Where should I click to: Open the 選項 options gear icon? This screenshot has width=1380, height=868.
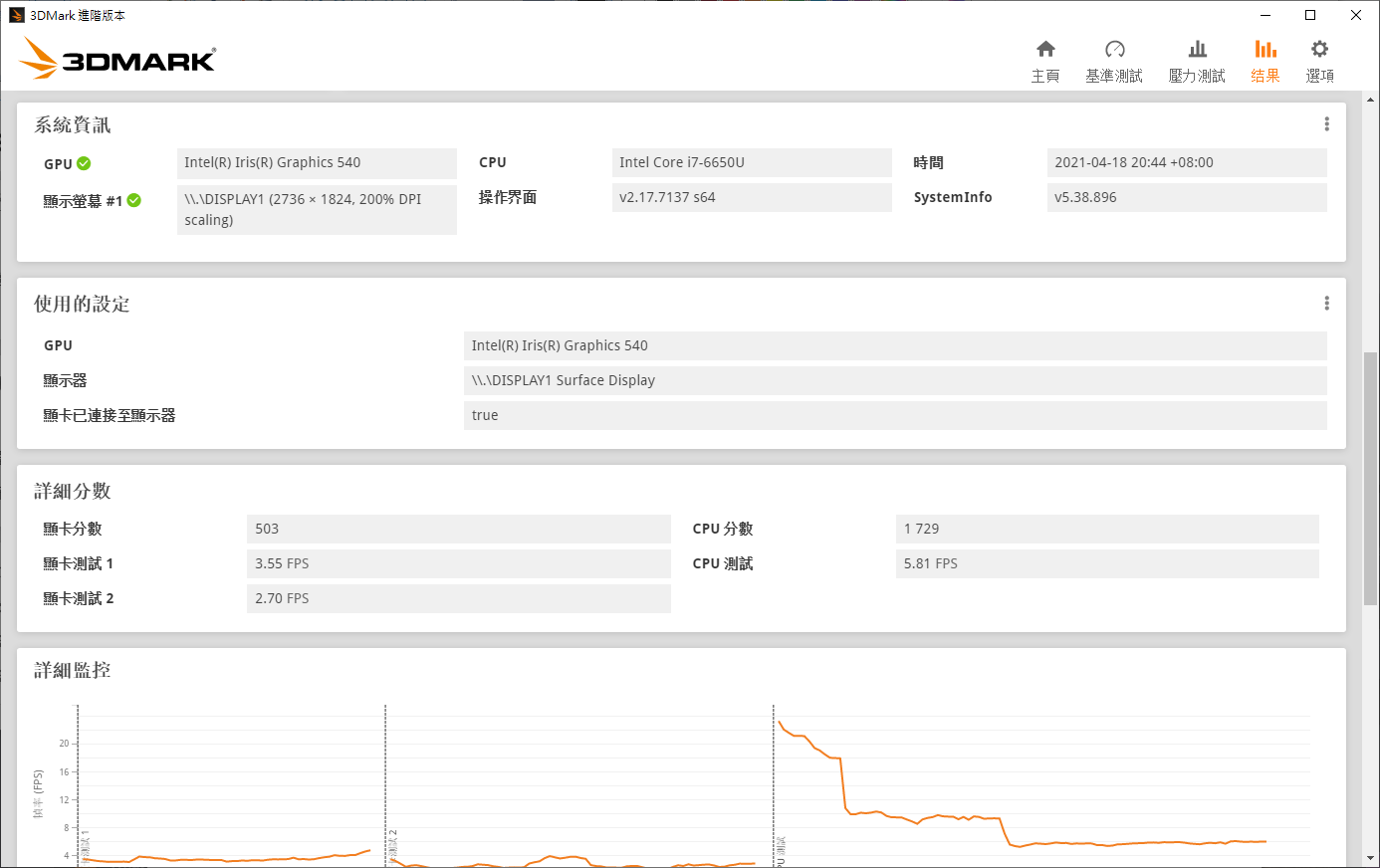point(1319,49)
